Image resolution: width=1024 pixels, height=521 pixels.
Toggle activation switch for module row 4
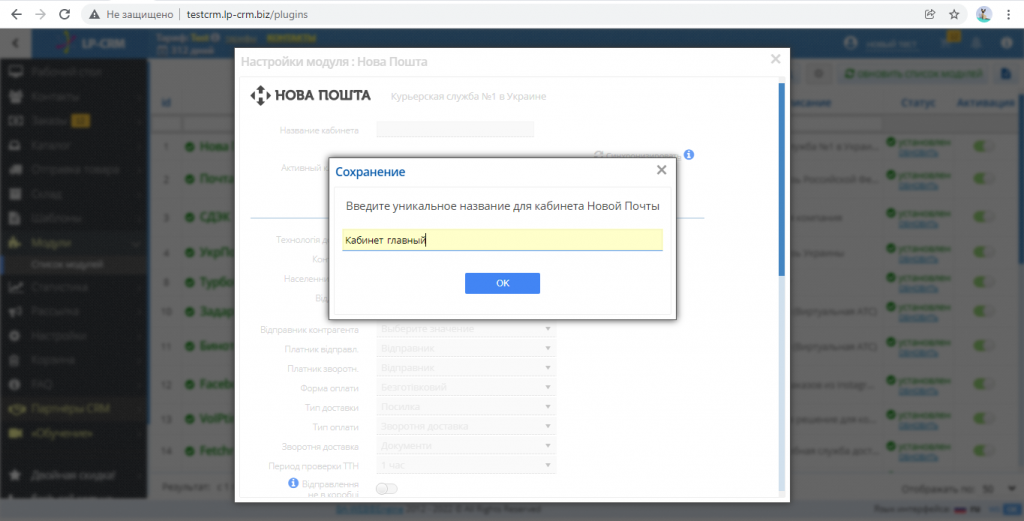point(983,252)
